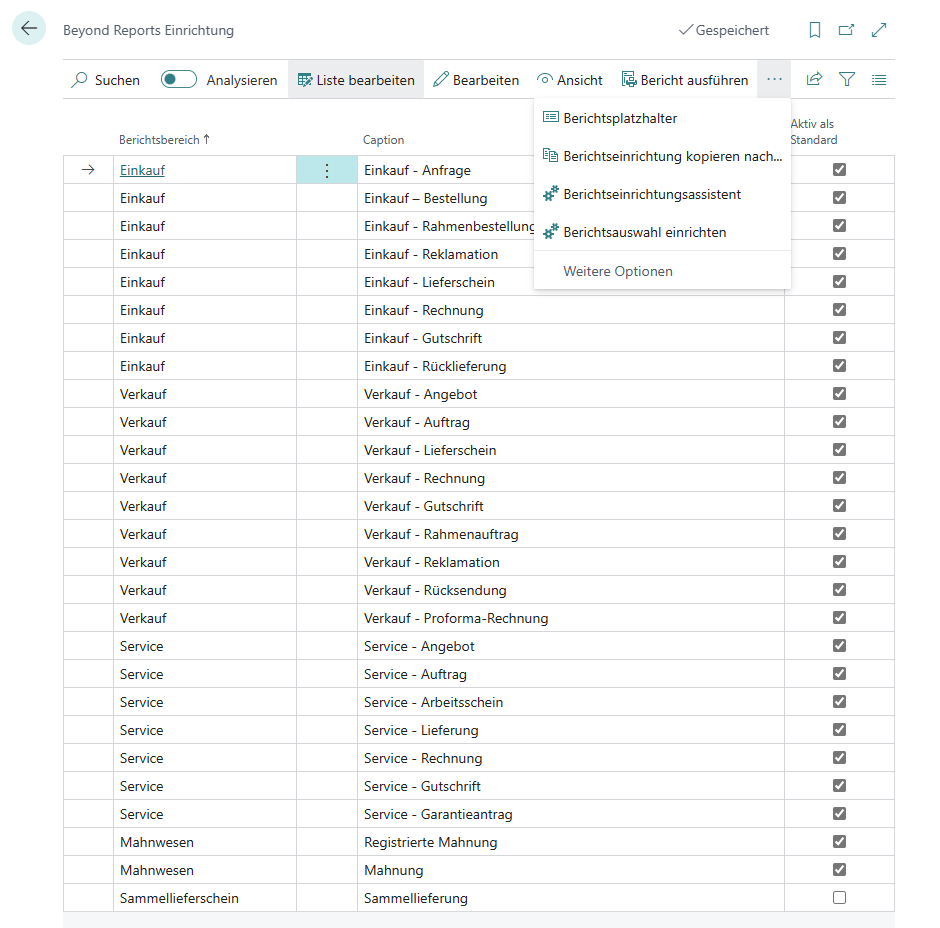The width and height of the screenshot is (940, 928).
Task: Check Aktiv als Standard for Sammellieferung
Action: 838,898
